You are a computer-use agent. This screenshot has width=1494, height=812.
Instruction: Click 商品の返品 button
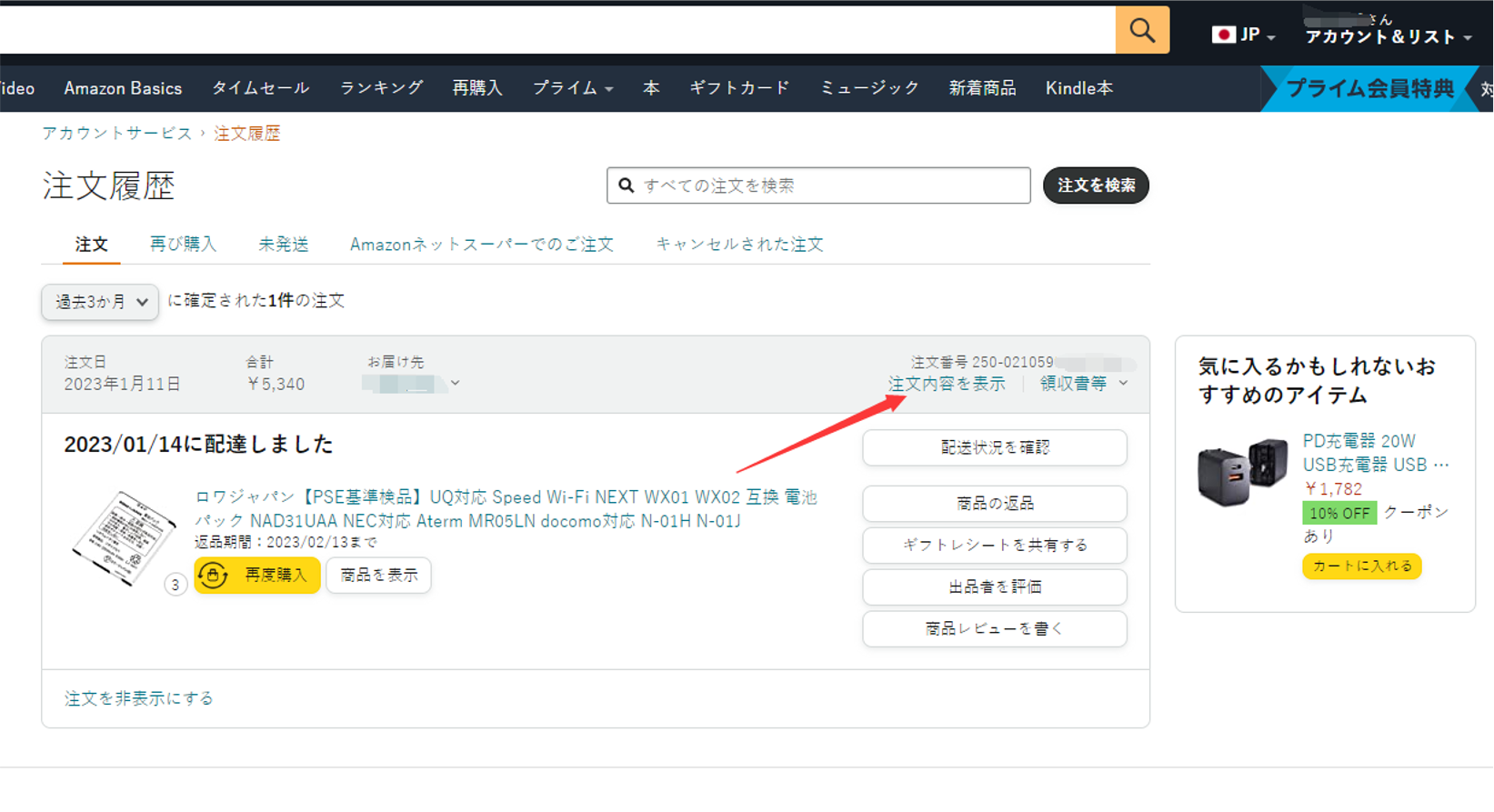click(x=995, y=504)
